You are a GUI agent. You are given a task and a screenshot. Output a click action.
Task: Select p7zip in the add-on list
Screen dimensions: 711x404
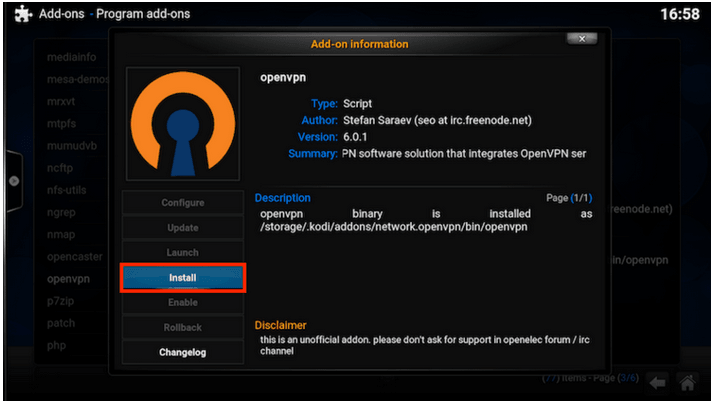(60, 302)
